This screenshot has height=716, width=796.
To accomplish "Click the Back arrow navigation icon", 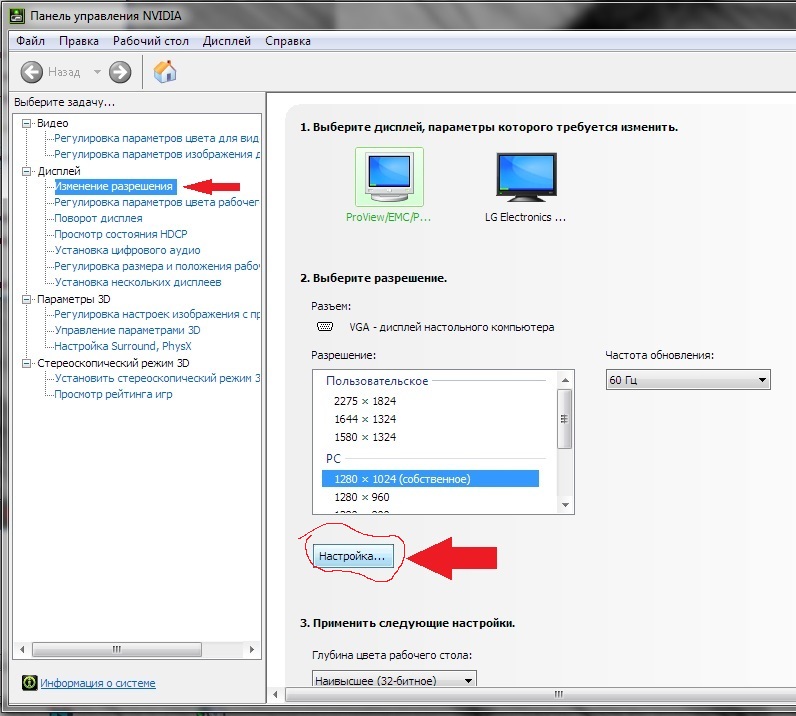I will [32, 72].
